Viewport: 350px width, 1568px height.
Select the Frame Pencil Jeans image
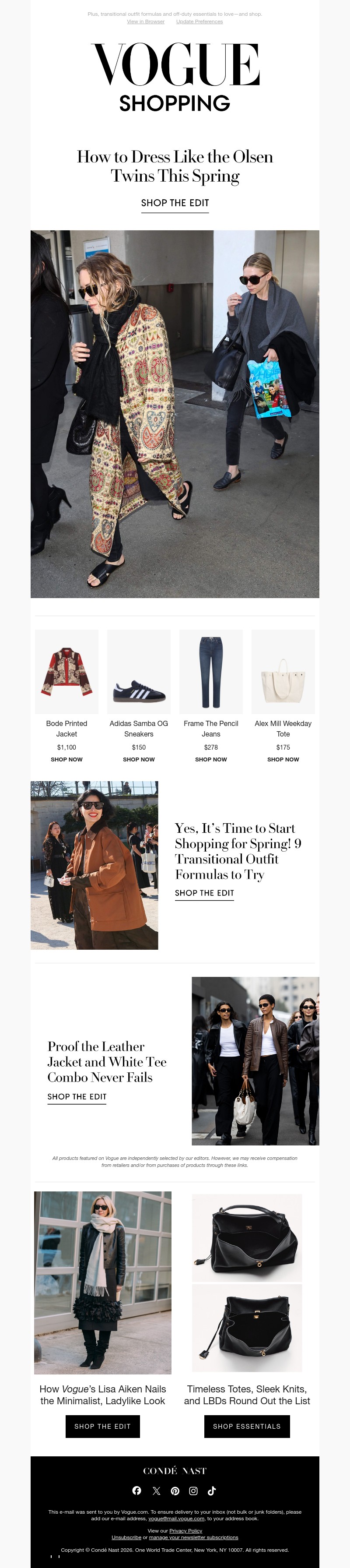[x=210, y=671]
